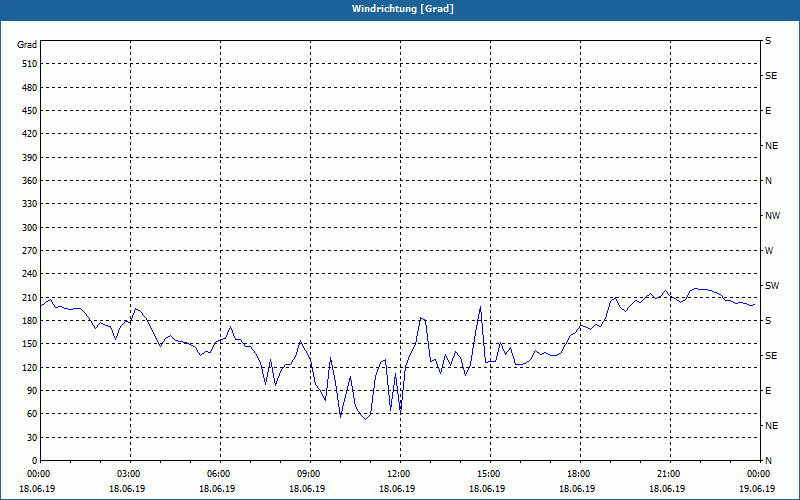Select the 30 y-axis value
Image resolution: width=800 pixels, height=500 pixels.
pyautogui.click(x=32, y=438)
